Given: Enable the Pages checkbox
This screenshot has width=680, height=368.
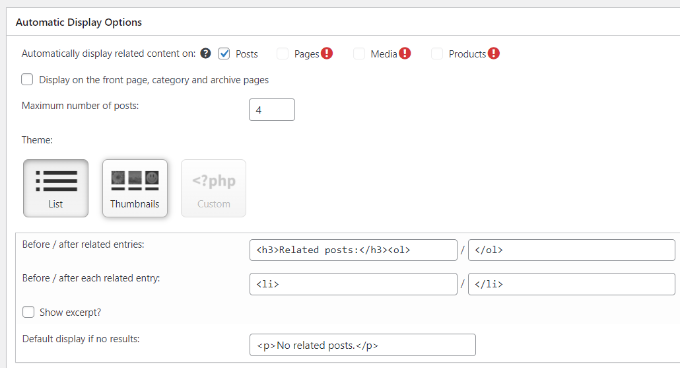Looking at the screenshot, I should (x=283, y=54).
